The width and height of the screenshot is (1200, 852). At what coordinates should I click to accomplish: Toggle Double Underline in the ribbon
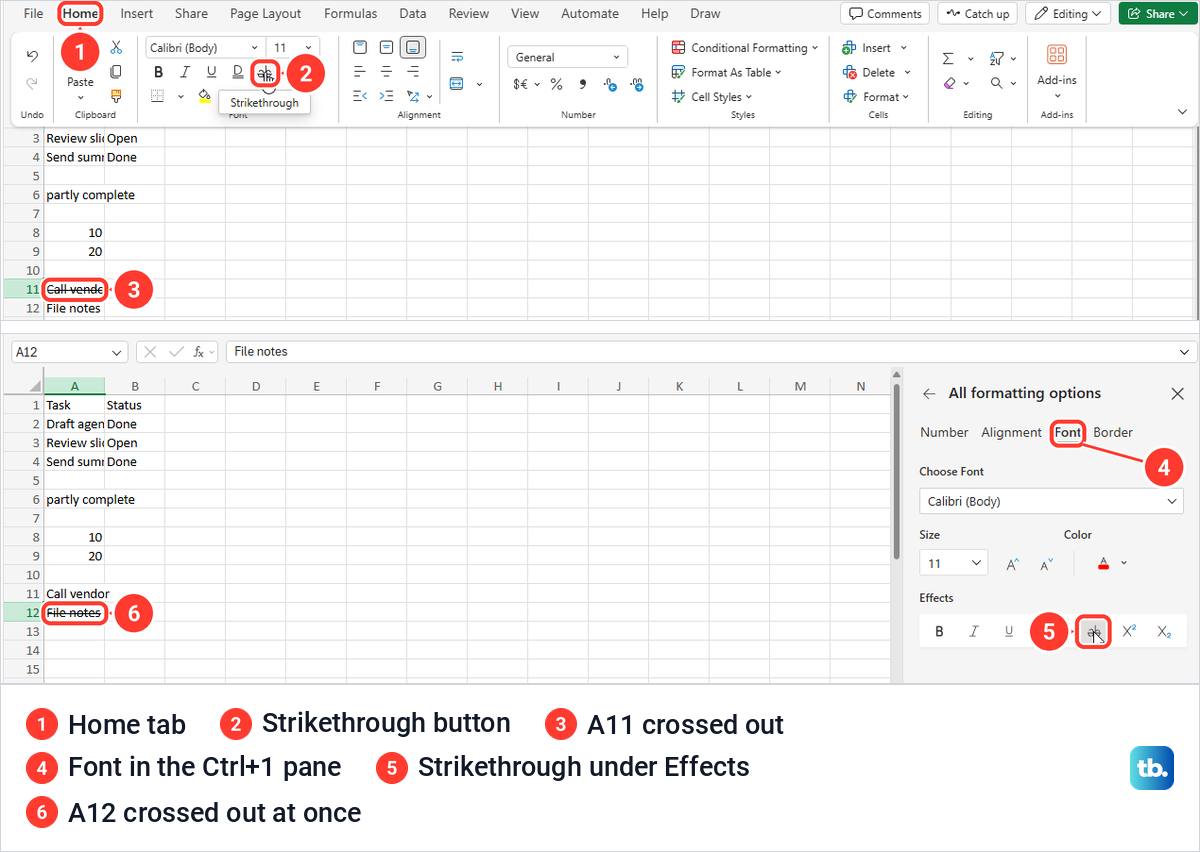tap(238, 72)
